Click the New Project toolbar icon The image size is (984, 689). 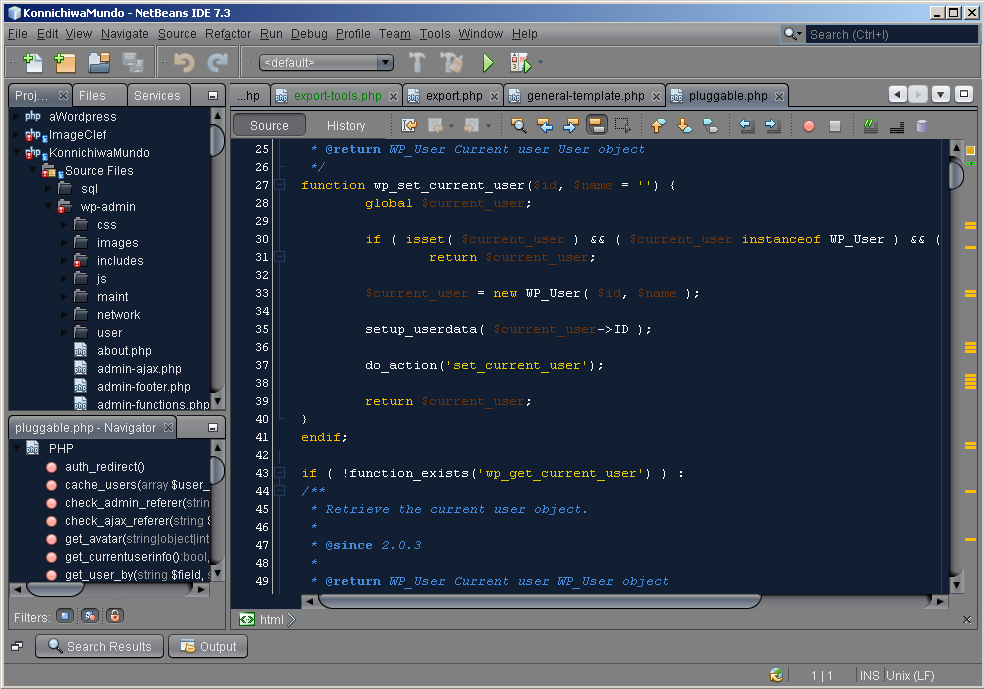tap(65, 62)
